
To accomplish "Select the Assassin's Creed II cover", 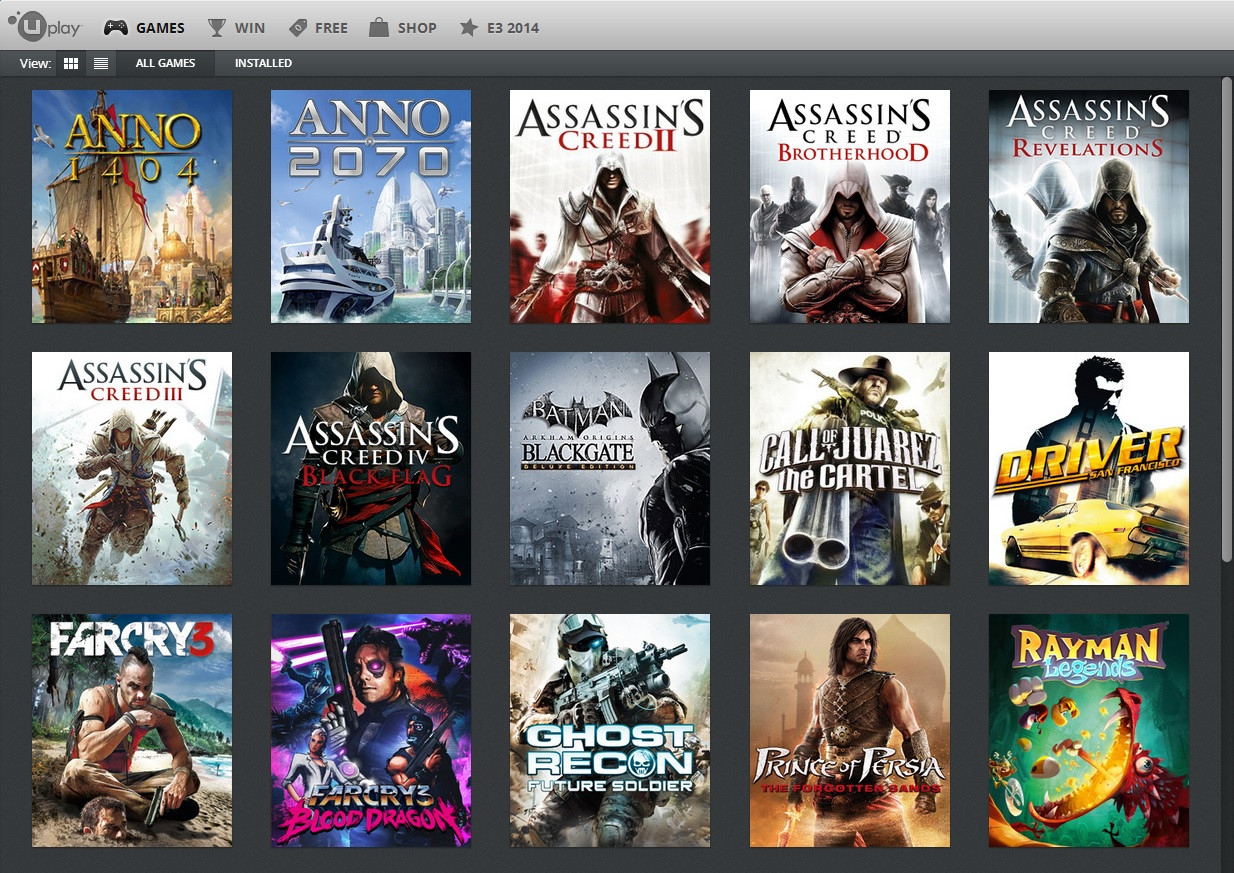I will tap(610, 207).
